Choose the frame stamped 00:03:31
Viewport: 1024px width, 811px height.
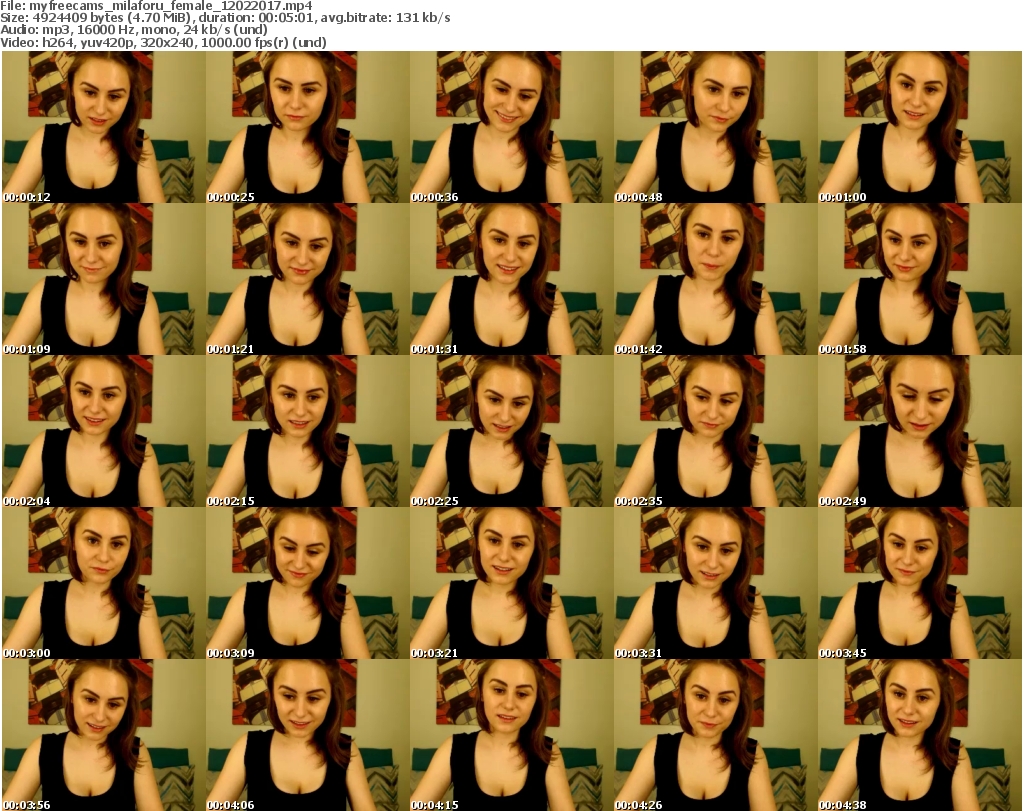716,583
